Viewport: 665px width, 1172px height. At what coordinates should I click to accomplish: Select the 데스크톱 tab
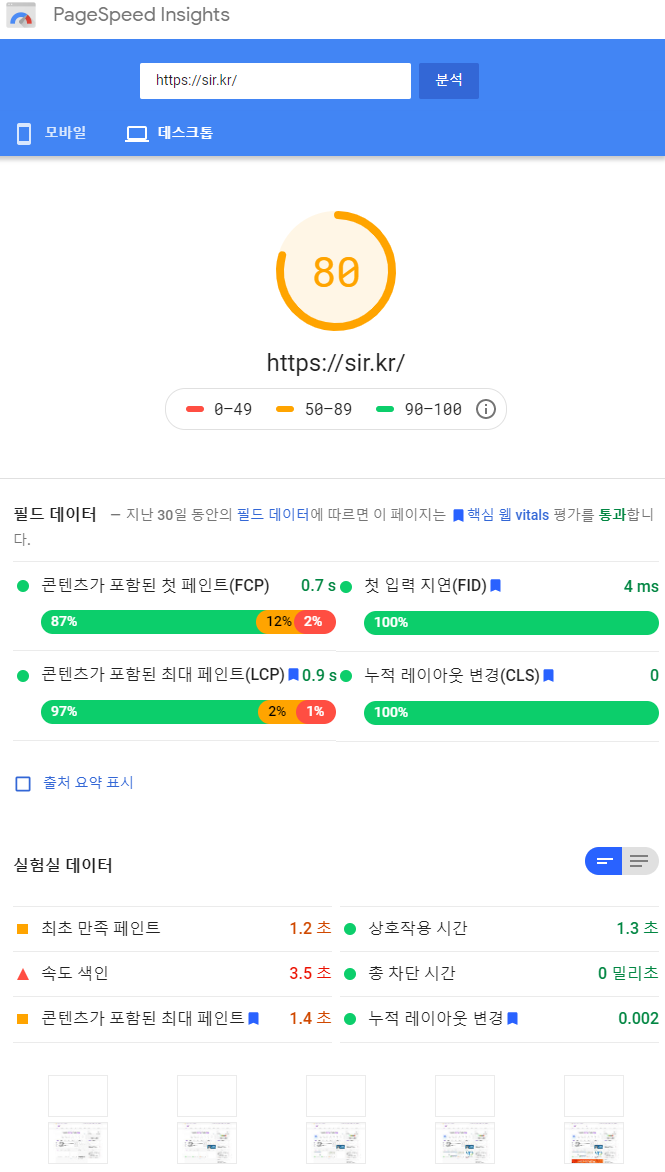point(185,133)
